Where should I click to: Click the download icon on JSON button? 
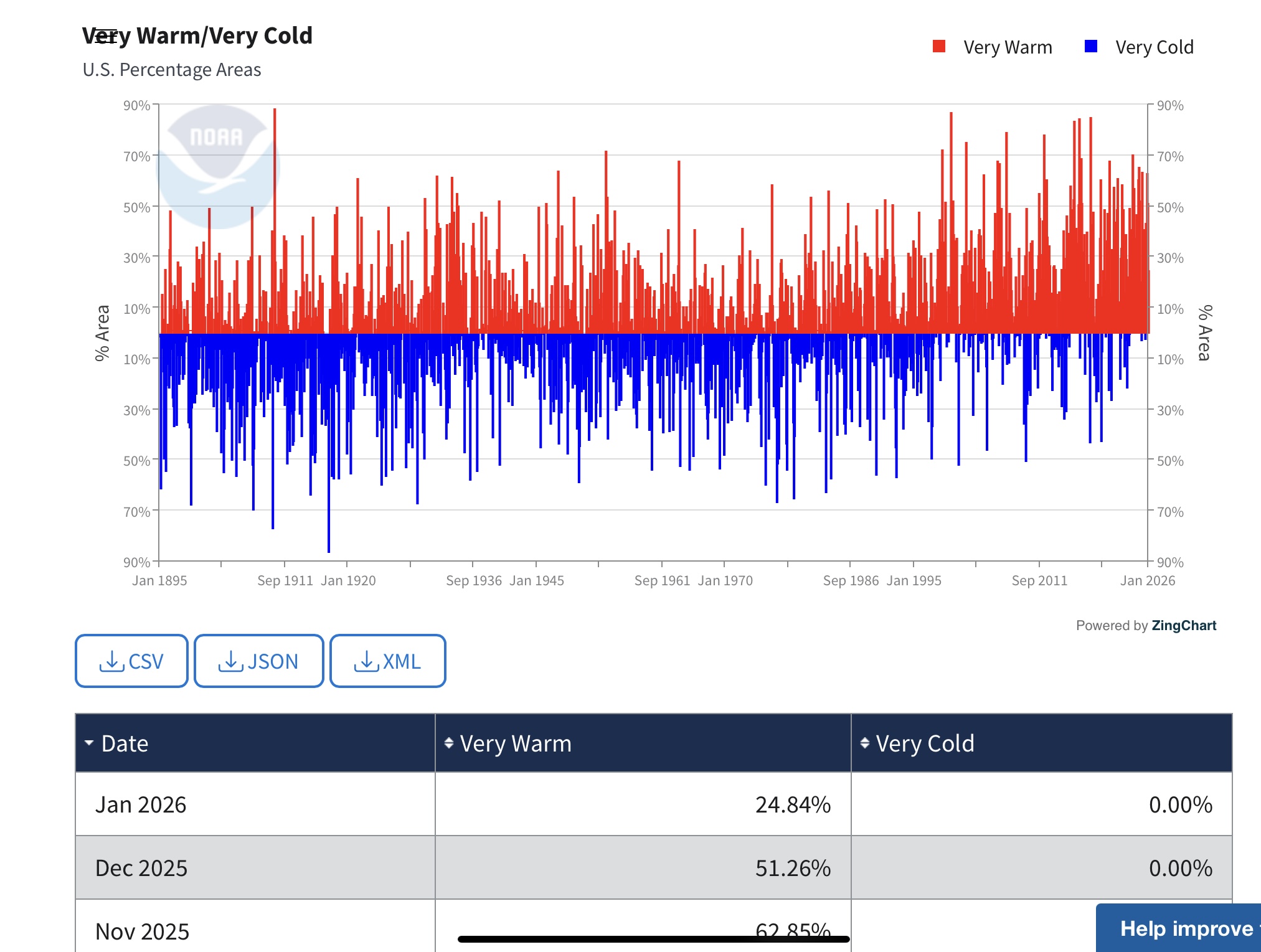coord(231,661)
